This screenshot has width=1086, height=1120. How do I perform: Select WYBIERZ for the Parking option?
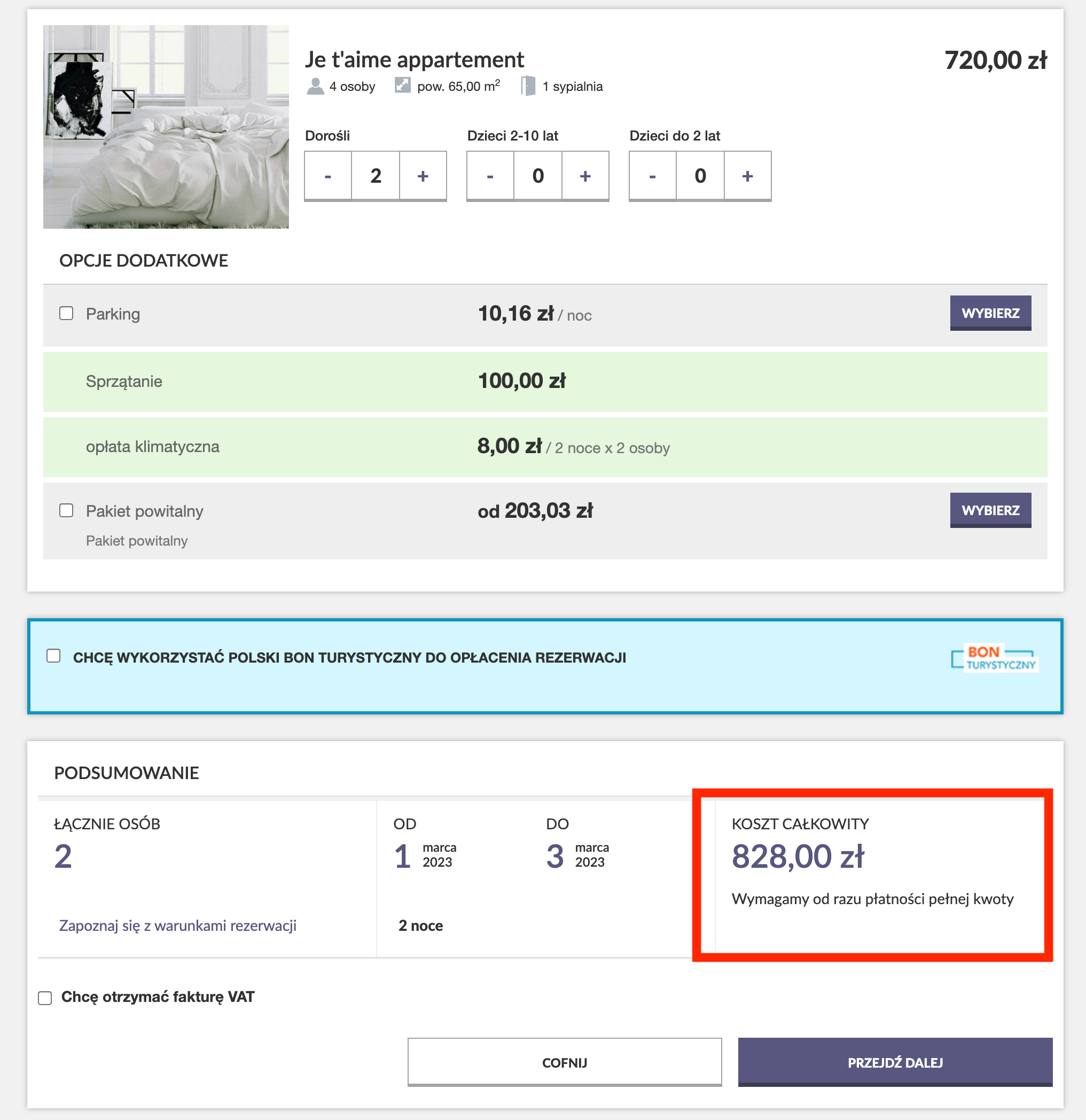(990, 313)
